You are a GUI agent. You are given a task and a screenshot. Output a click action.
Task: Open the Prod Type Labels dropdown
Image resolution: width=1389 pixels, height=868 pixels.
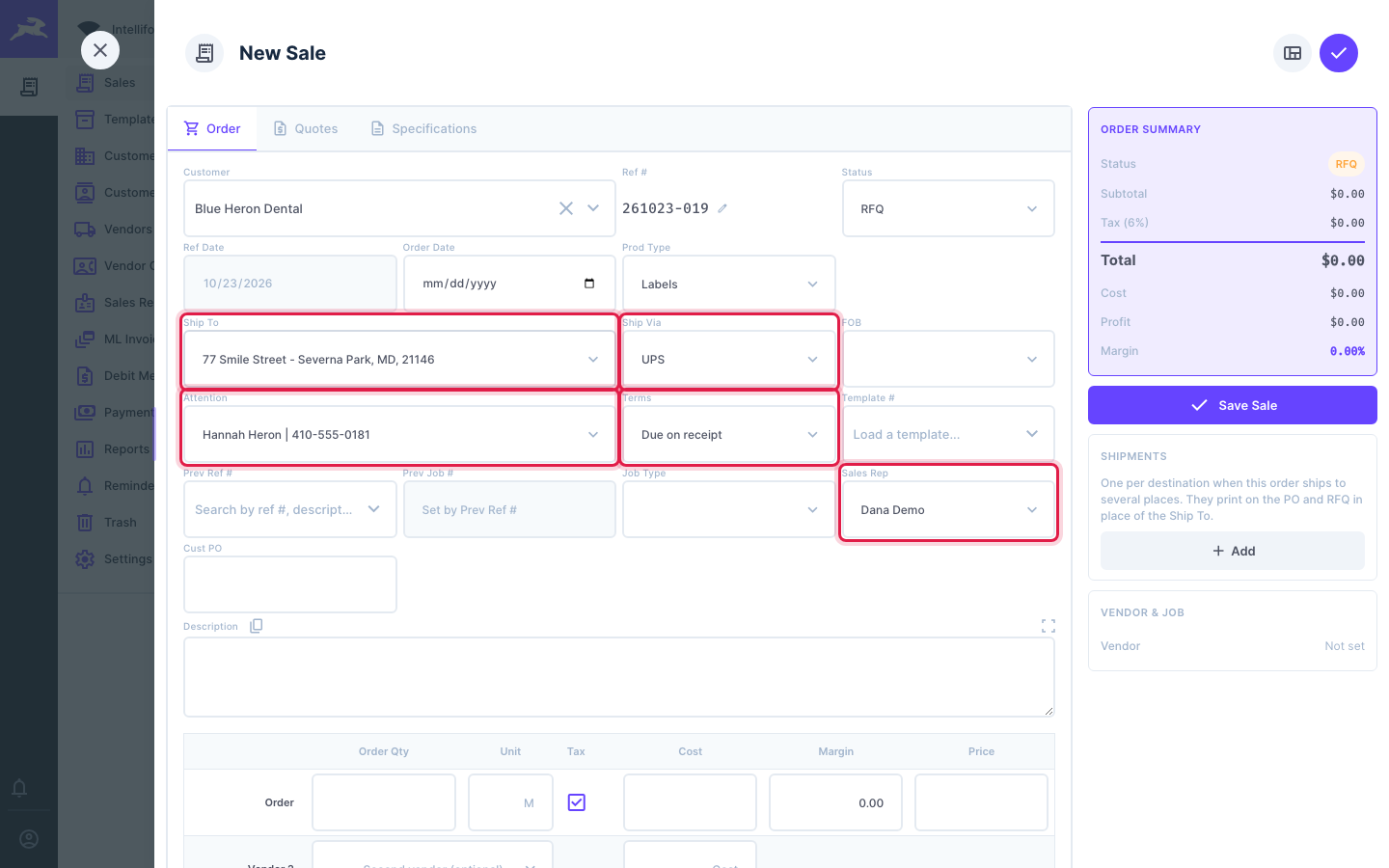pos(729,284)
